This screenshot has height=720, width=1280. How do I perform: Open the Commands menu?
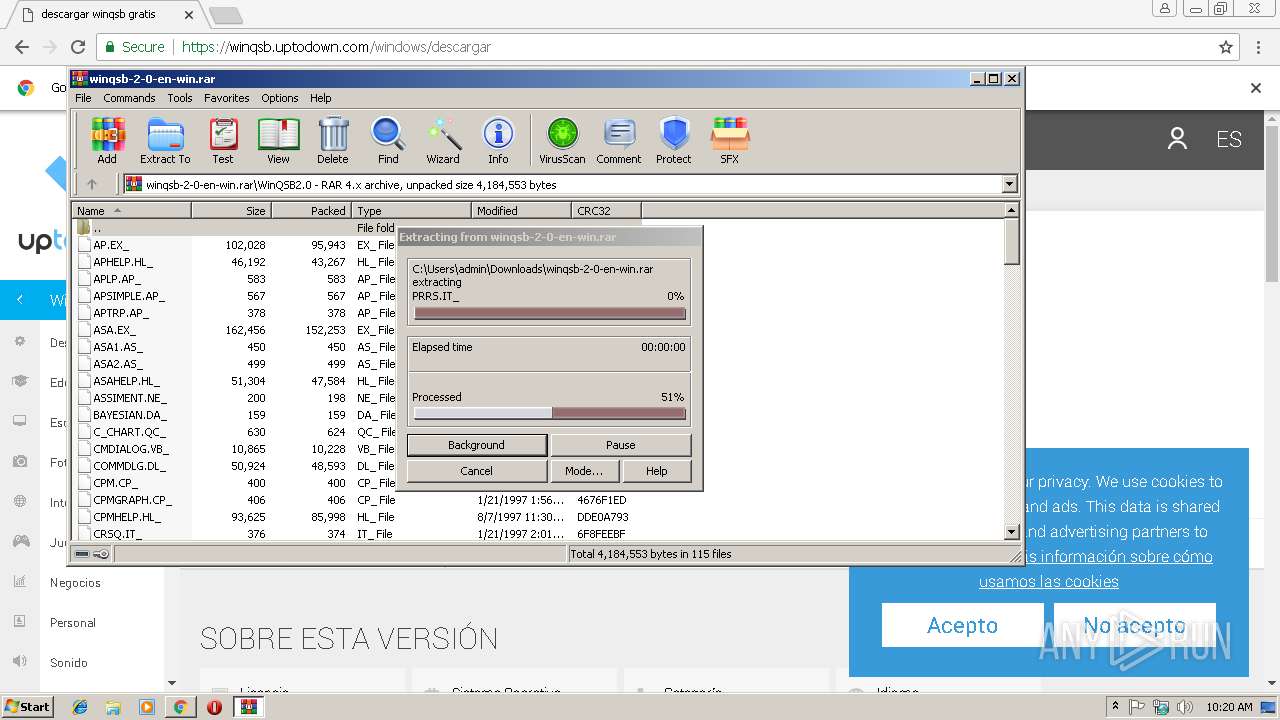tap(129, 98)
